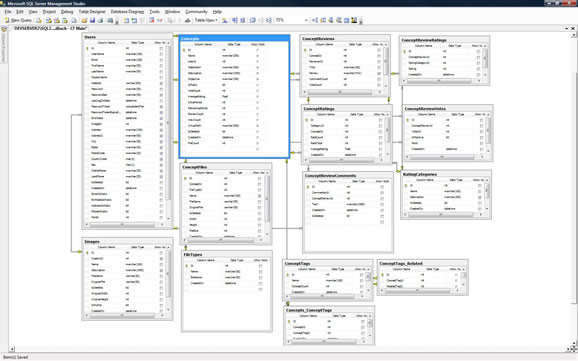This screenshot has width=578, height=361.
Task: Click the Data Type header in Concepts table
Action: coord(234,44)
